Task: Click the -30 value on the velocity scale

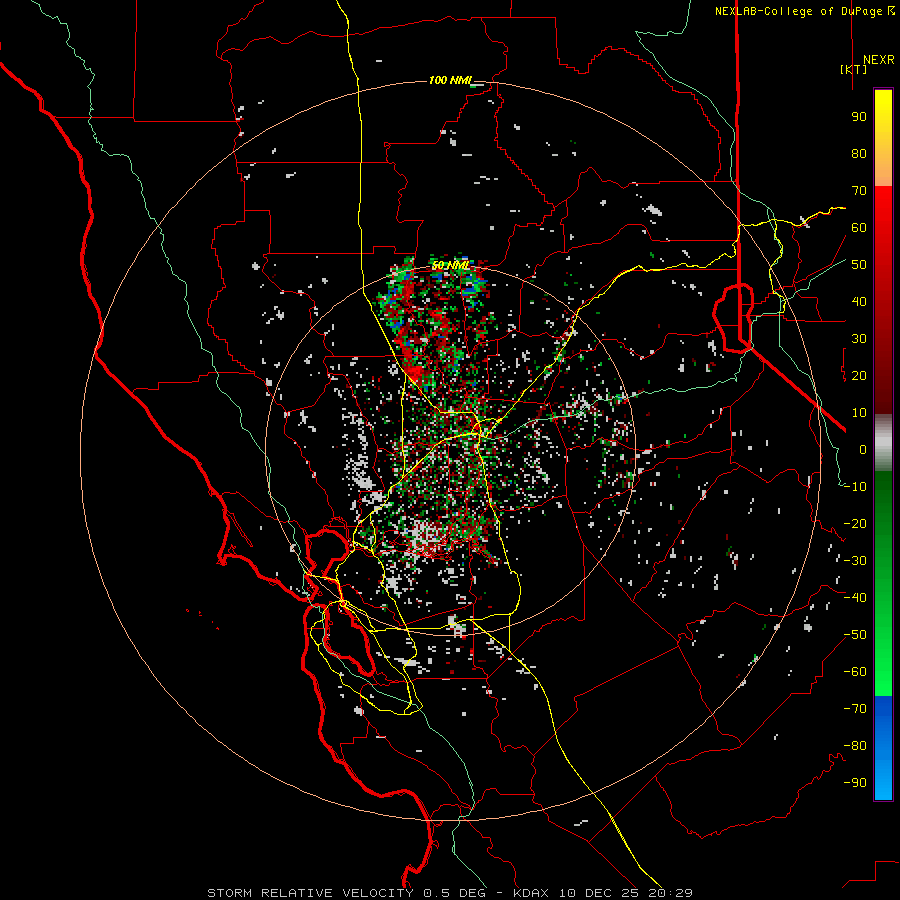Action: 855,561
